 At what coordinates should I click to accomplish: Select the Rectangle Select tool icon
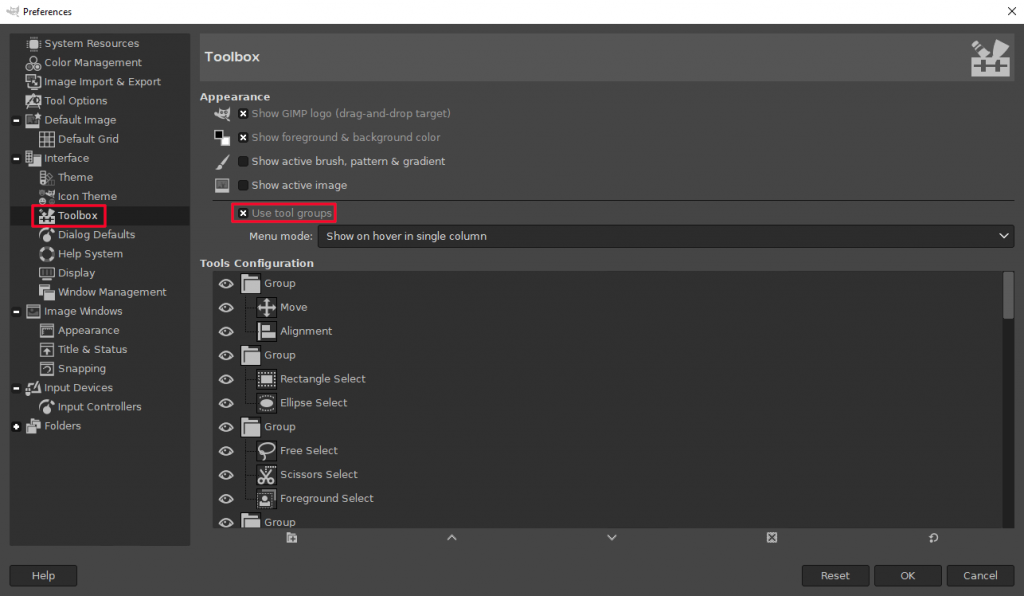(266, 379)
